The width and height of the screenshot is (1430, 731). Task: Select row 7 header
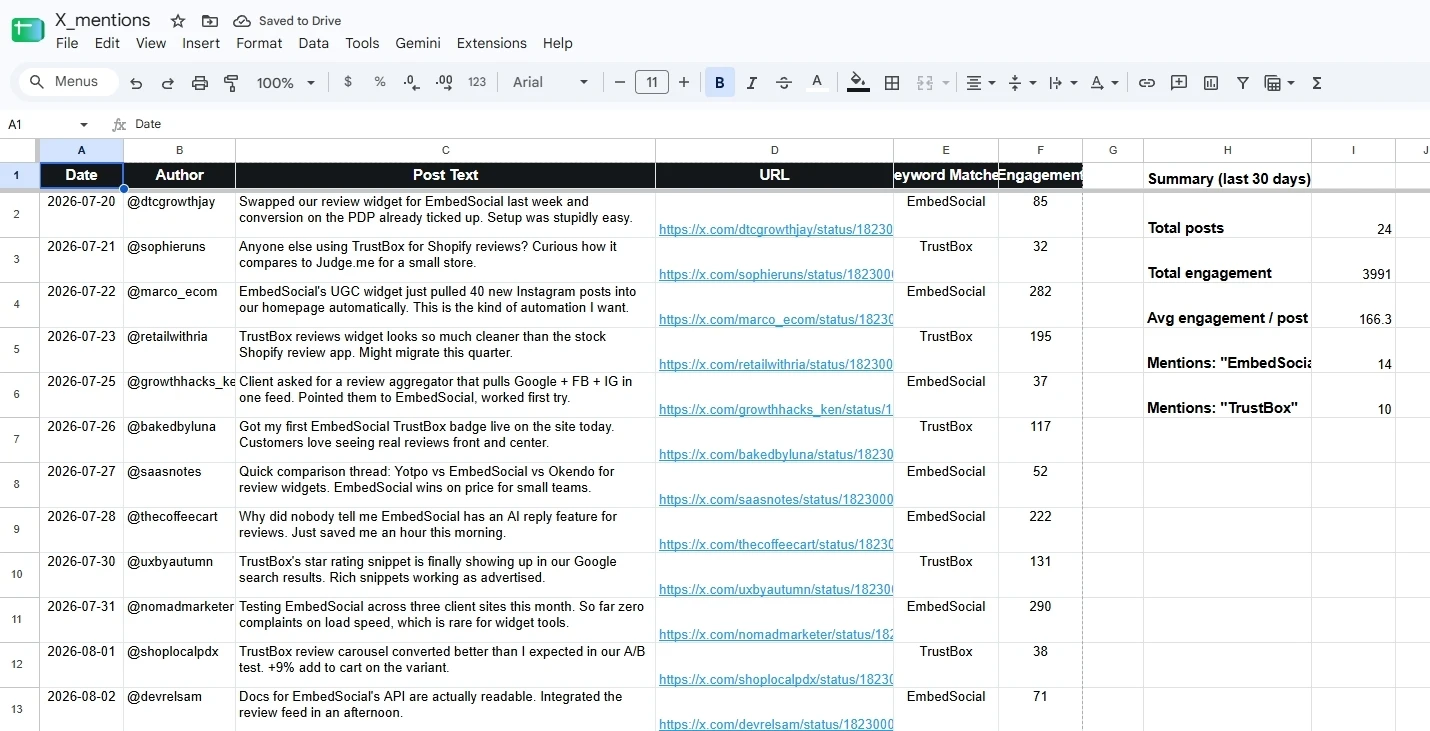coord(16,440)
